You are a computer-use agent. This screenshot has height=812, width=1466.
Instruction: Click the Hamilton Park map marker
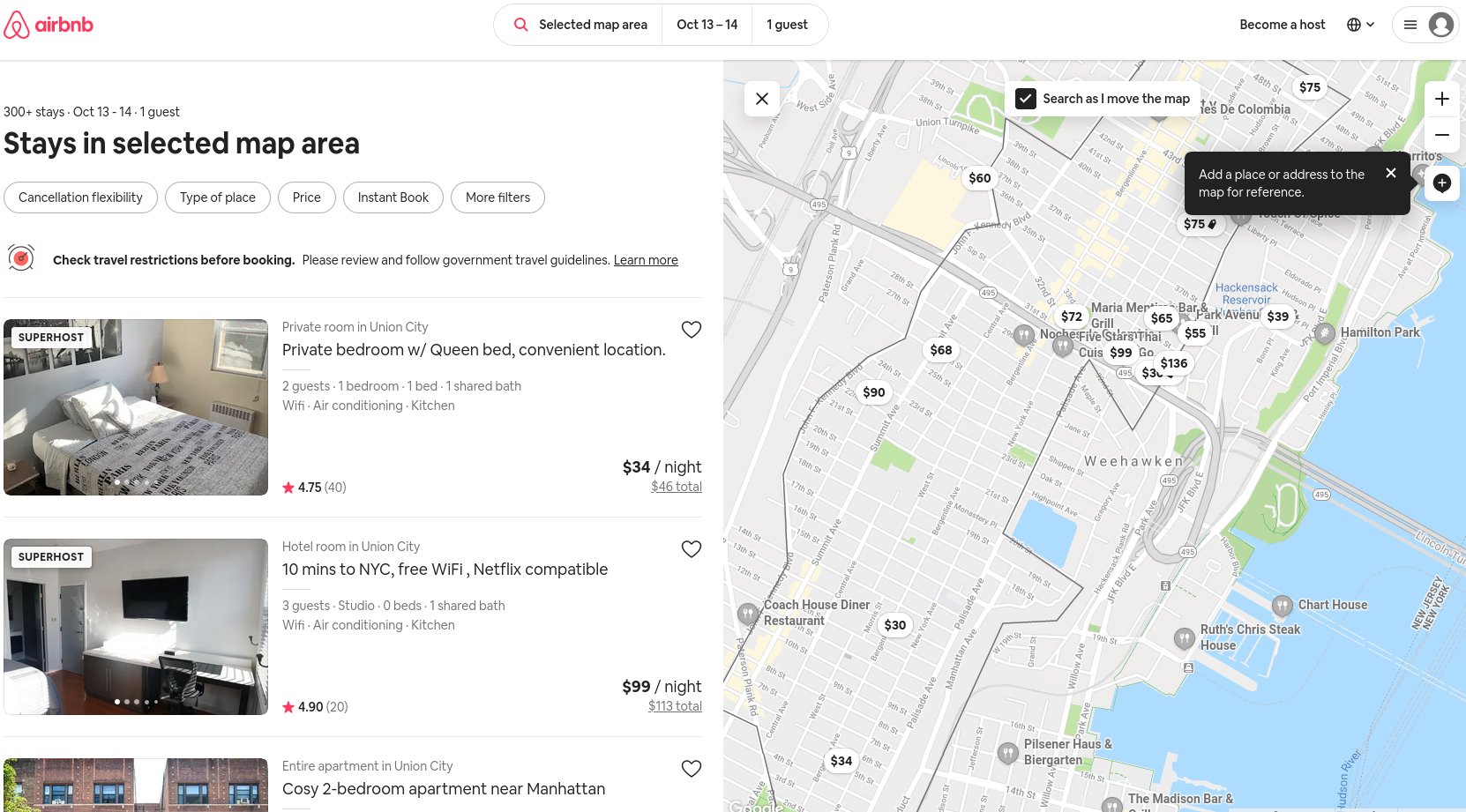(x=1325, y=332)
